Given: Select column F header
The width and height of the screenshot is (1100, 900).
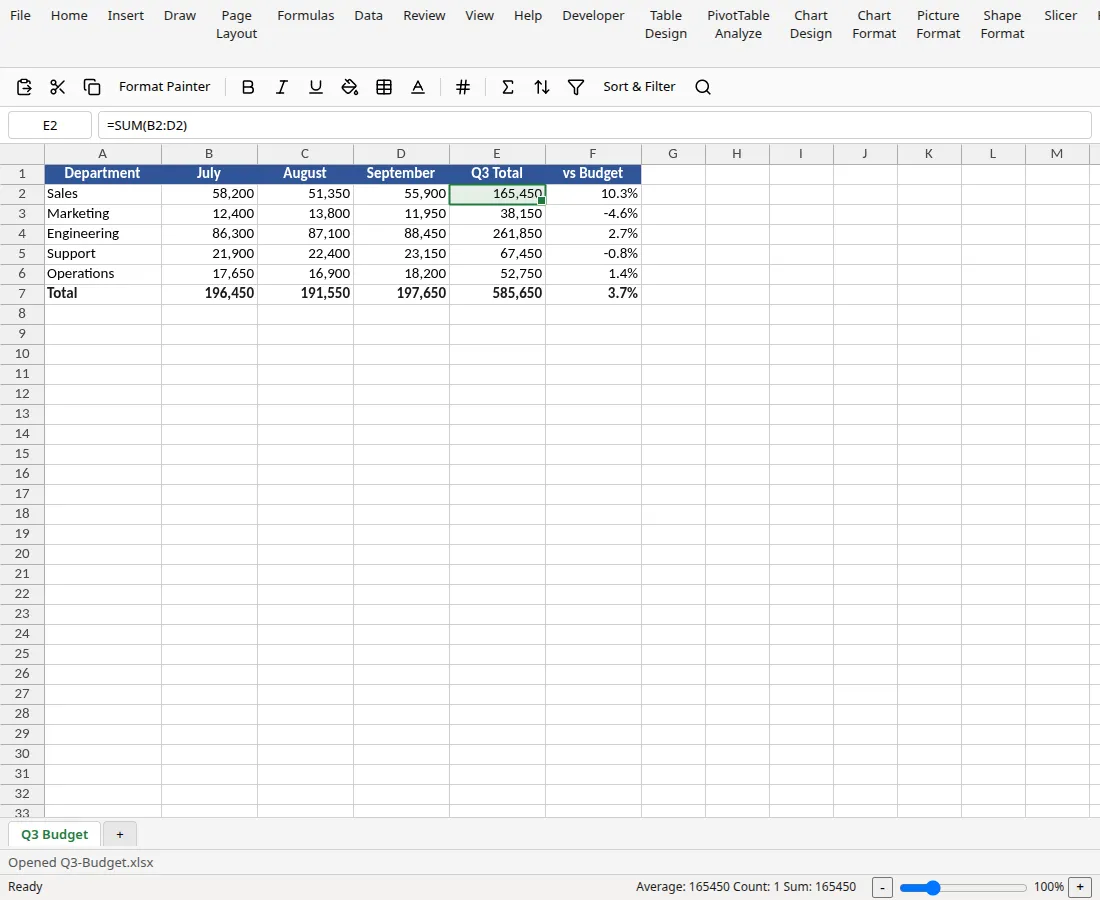Looking at the screenshot, I should (x=593, y=154).
